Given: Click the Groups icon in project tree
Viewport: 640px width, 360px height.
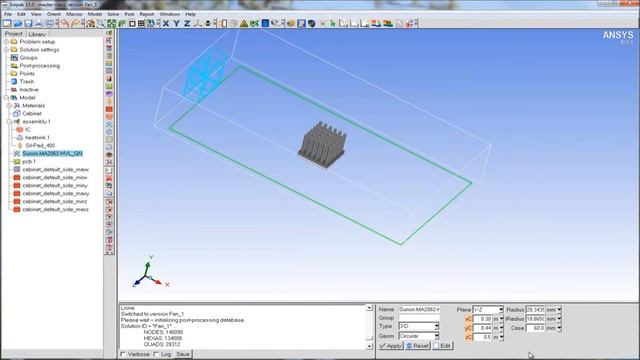Looking at the screenshot, I should tap(14, 58).
